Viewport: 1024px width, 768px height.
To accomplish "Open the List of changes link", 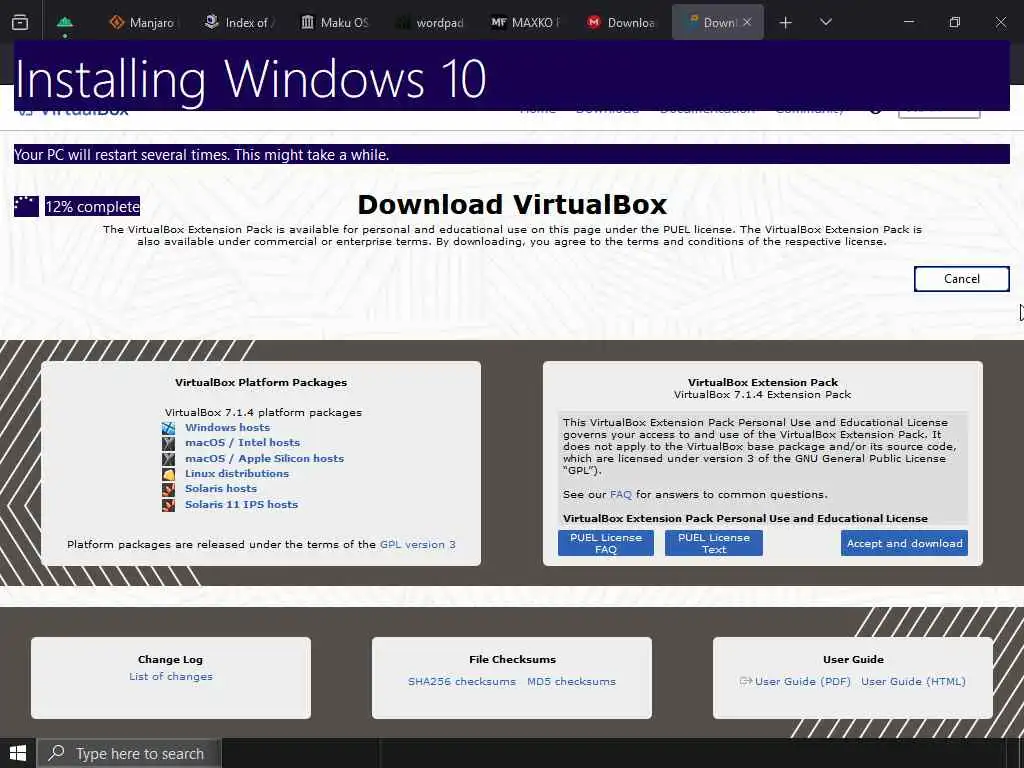I will [x=170, y=677].
